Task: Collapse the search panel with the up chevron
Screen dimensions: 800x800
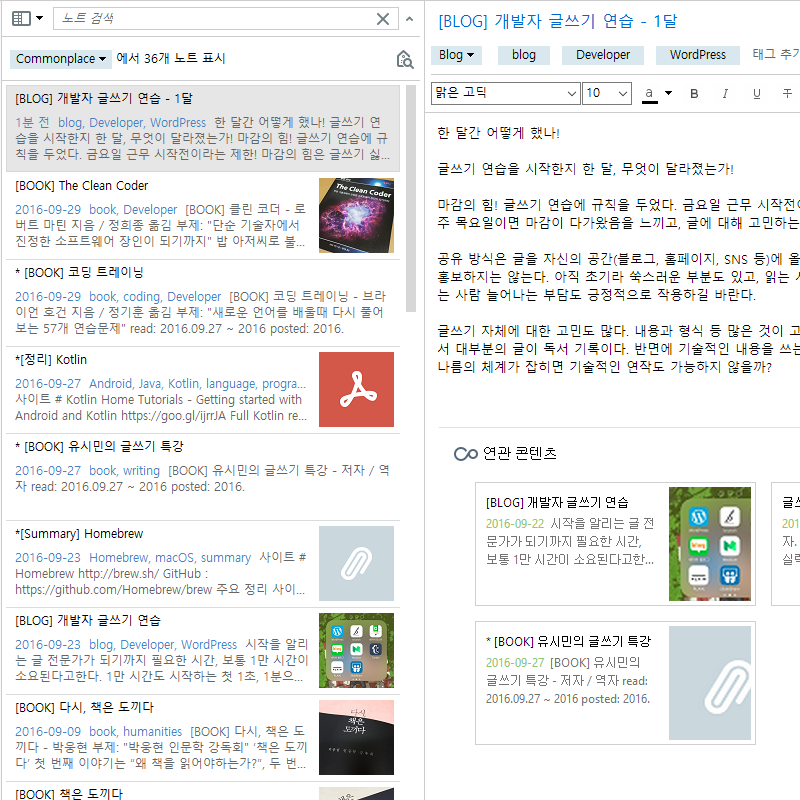Action: point(409,18)
